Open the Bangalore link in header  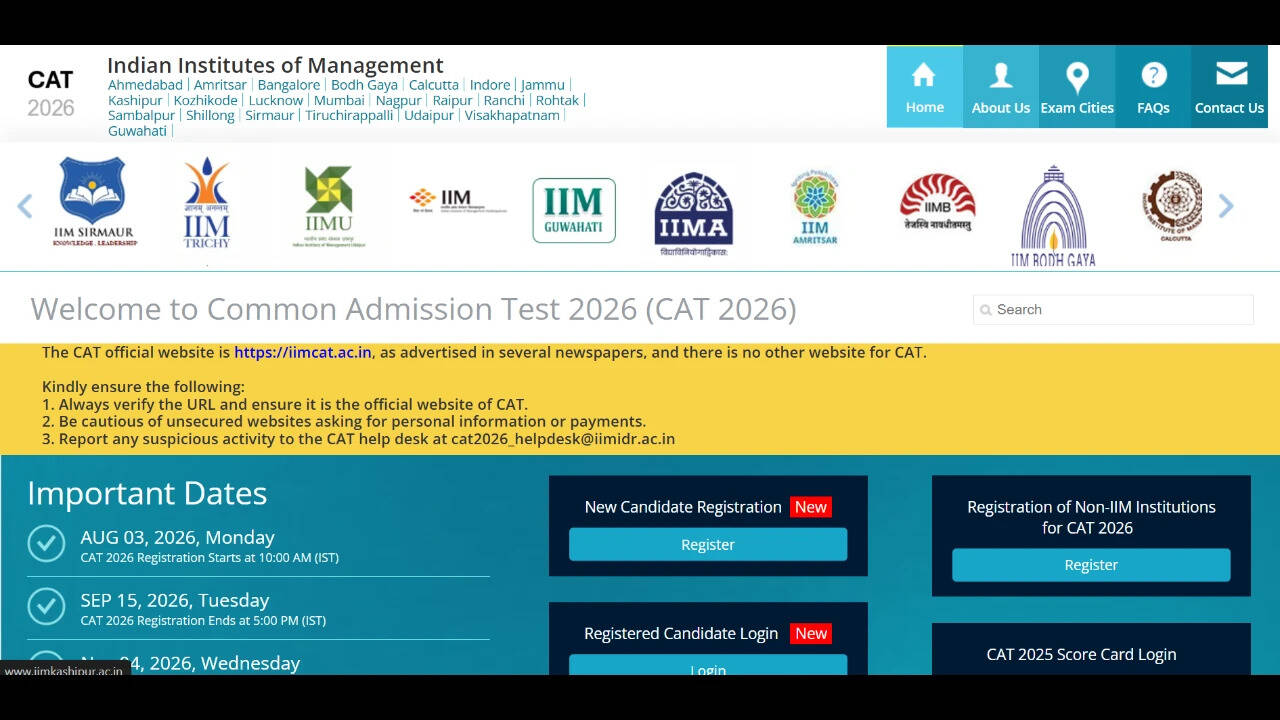tap(289, 85)
